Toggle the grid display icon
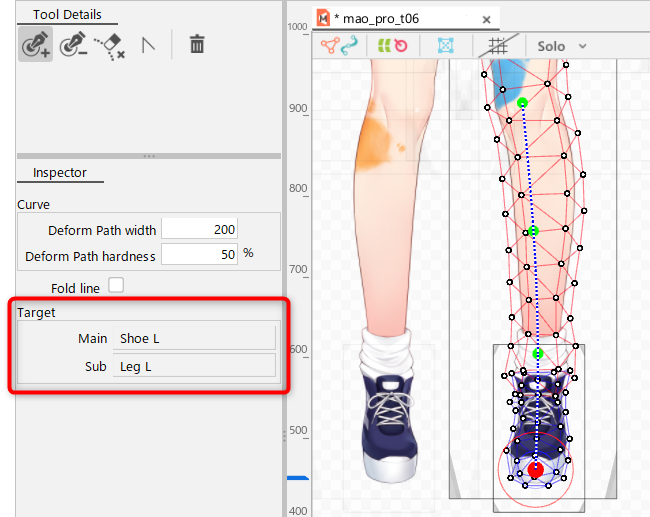This screenshot has width=650, height=517. coord(498,46)
